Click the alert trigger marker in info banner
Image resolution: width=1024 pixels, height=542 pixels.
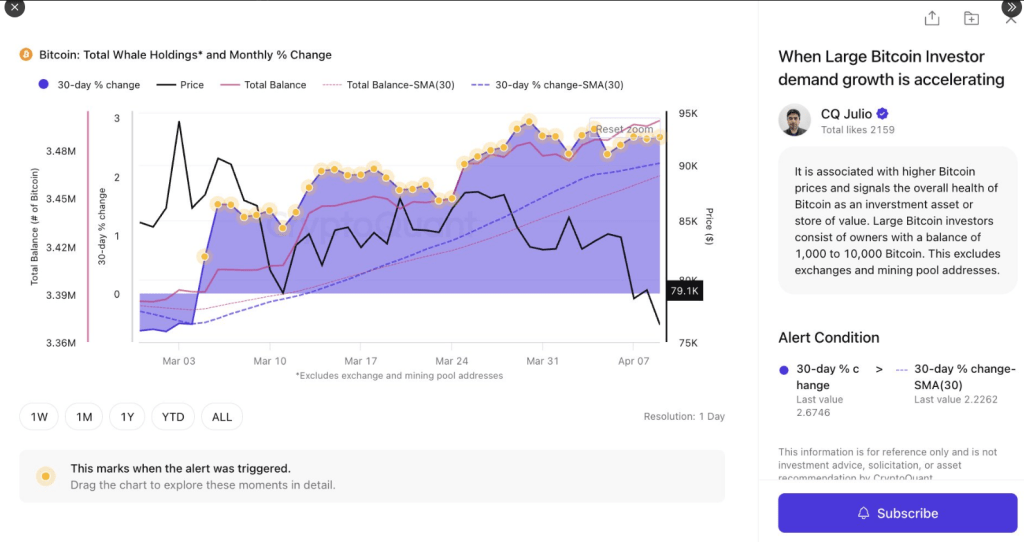point(45,476)
